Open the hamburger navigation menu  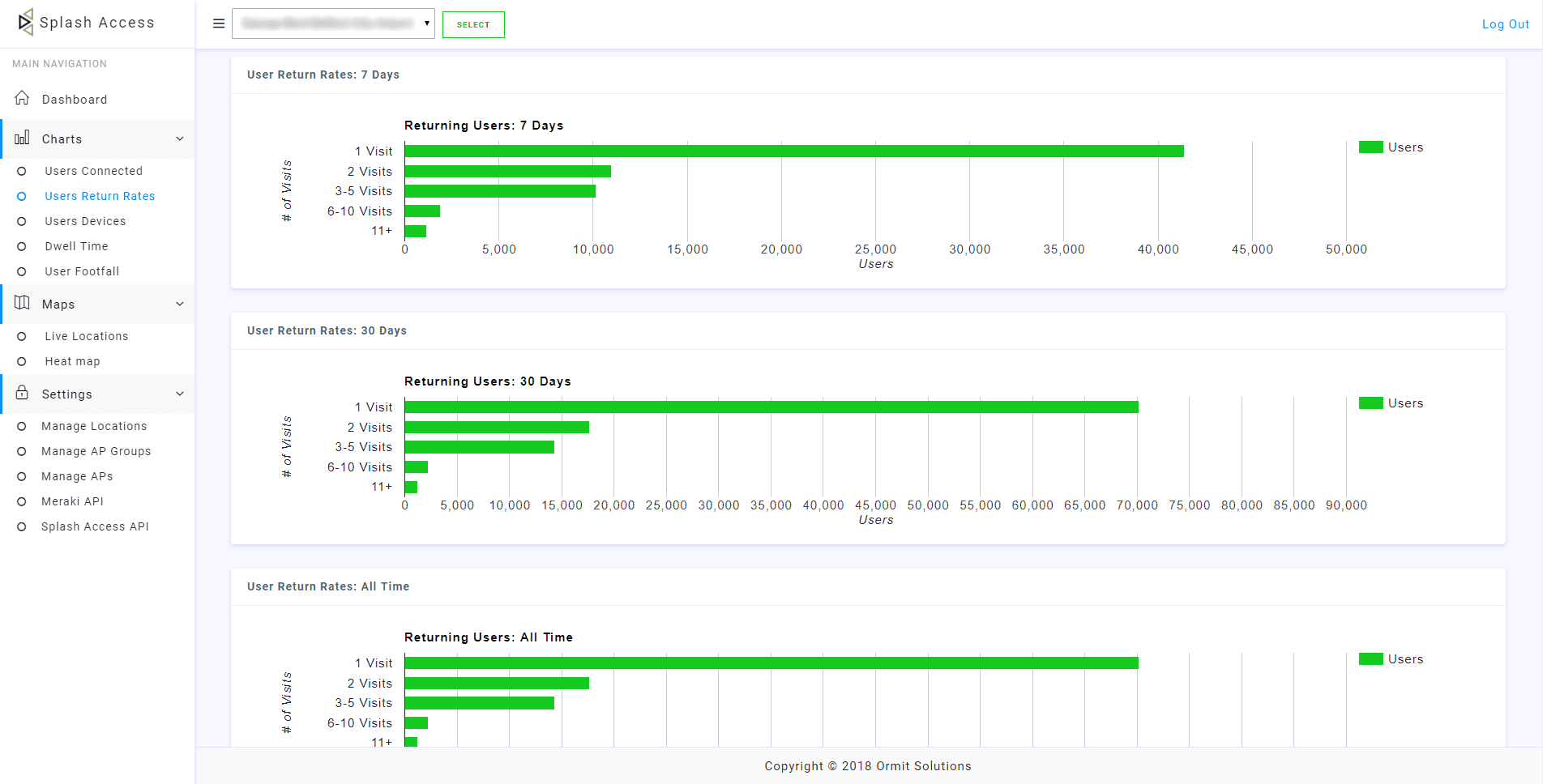[x=218, y=23]
